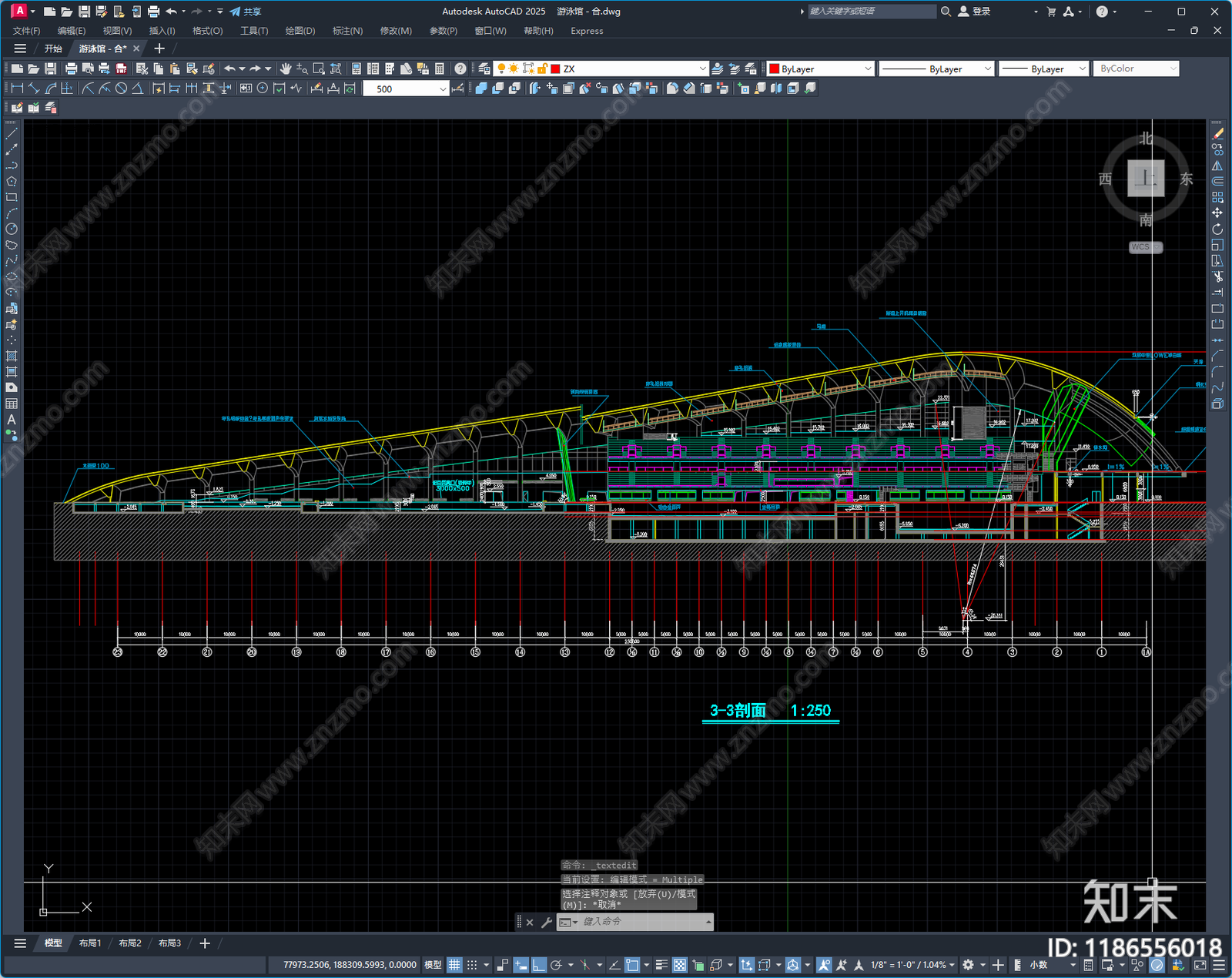The width and height of the screenshot is (1232, 978).
Task: Open the 绘图(D) menu
Action: click(300, 31)
